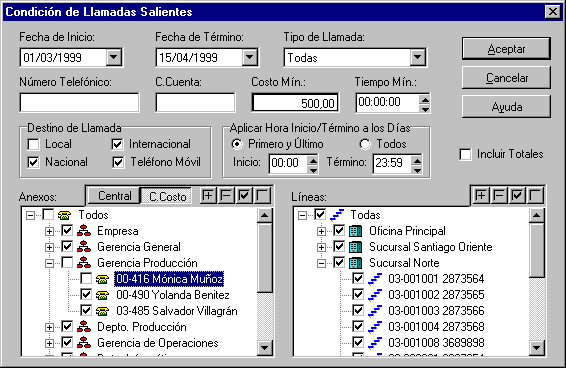
Task: Expand the Gerencia de Operaciones node
Action: click(x=49, y=343)
